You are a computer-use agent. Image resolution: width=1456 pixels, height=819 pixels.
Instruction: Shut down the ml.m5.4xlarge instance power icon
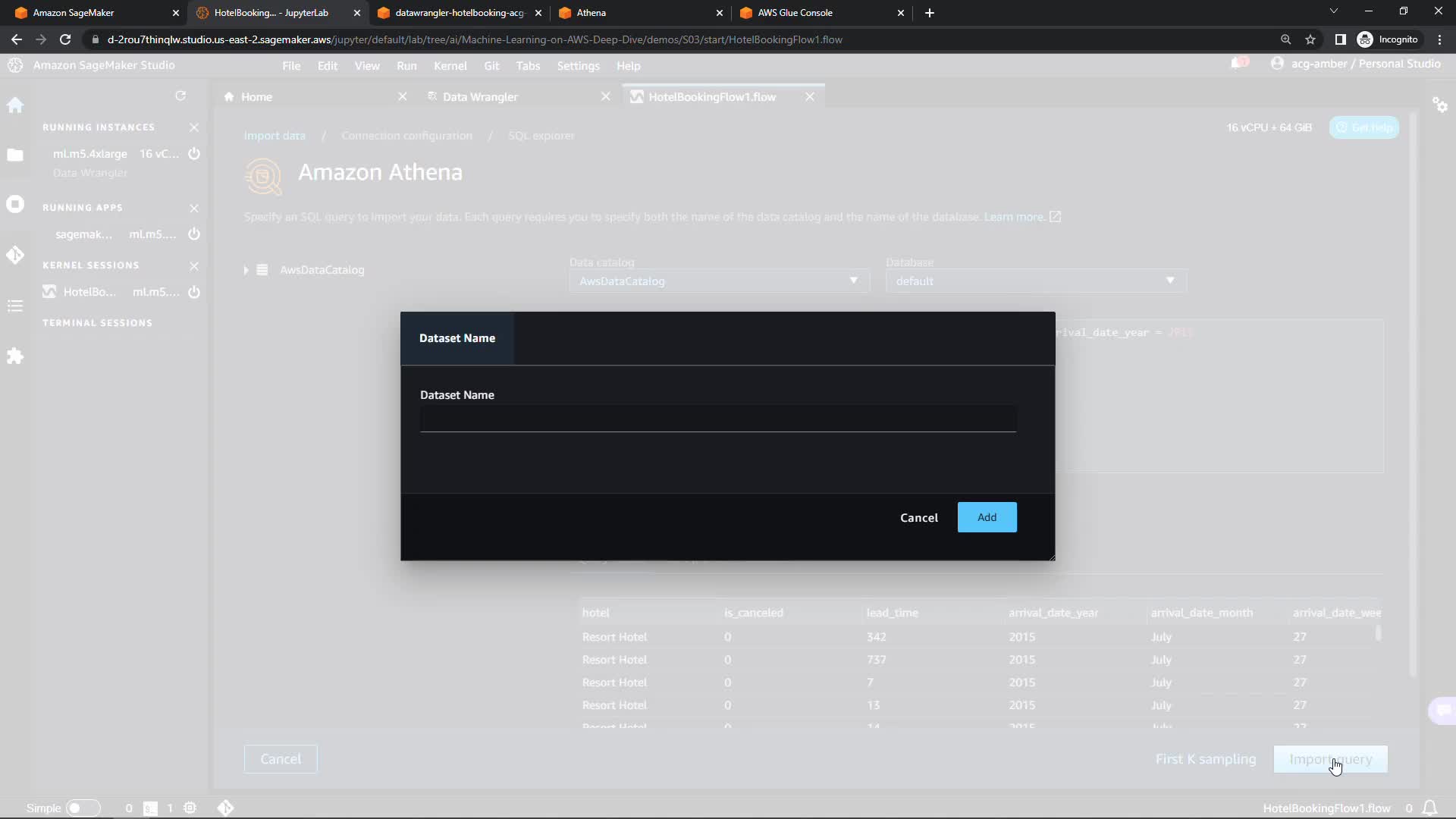194,154
